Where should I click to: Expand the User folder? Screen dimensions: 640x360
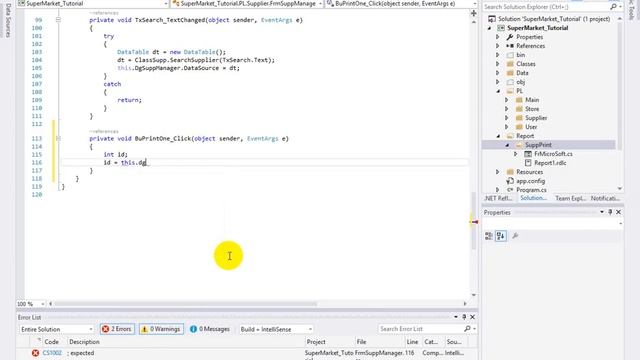tap(507, 127)
